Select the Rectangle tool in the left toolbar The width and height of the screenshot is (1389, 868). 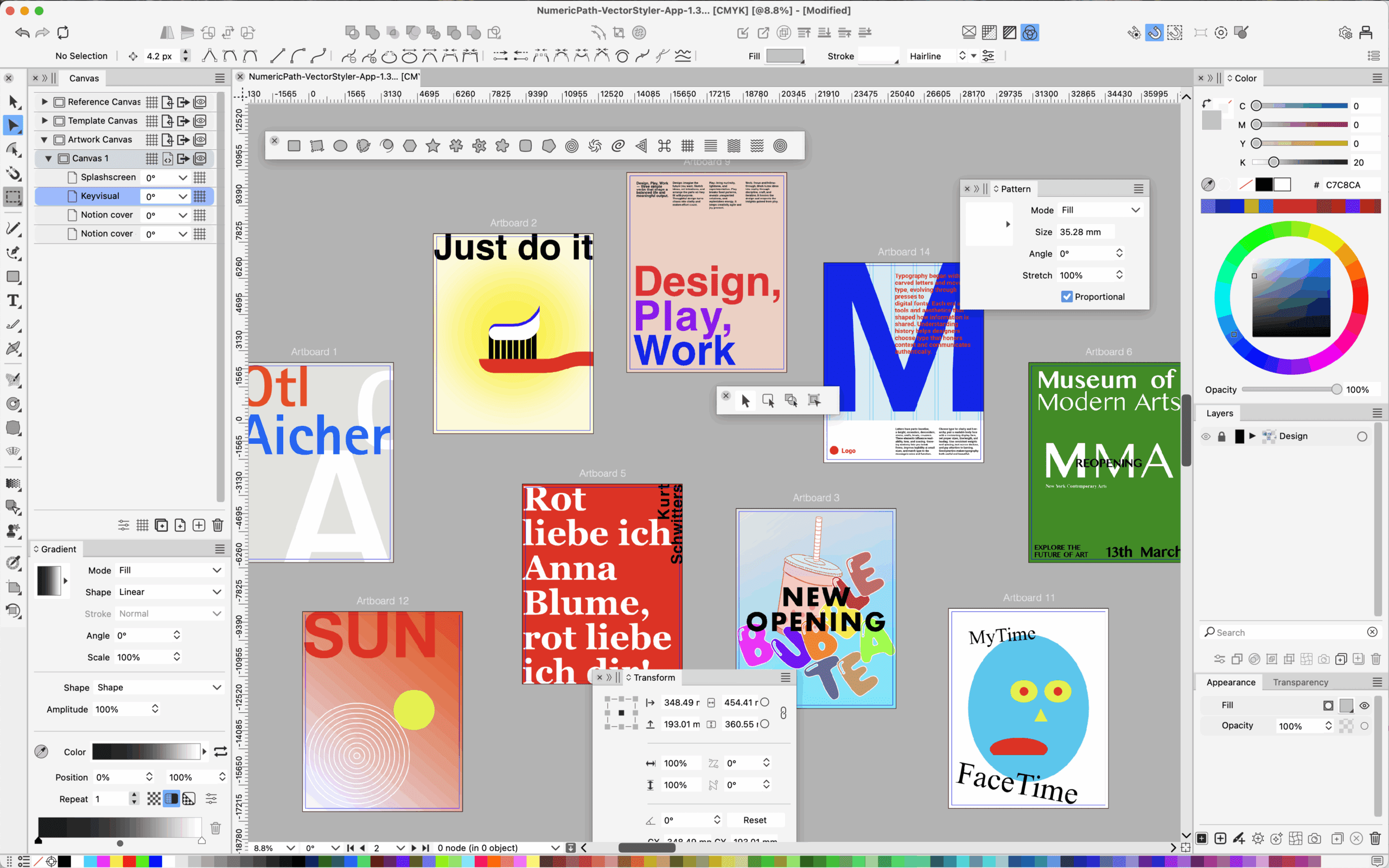(x=13, y=277)
